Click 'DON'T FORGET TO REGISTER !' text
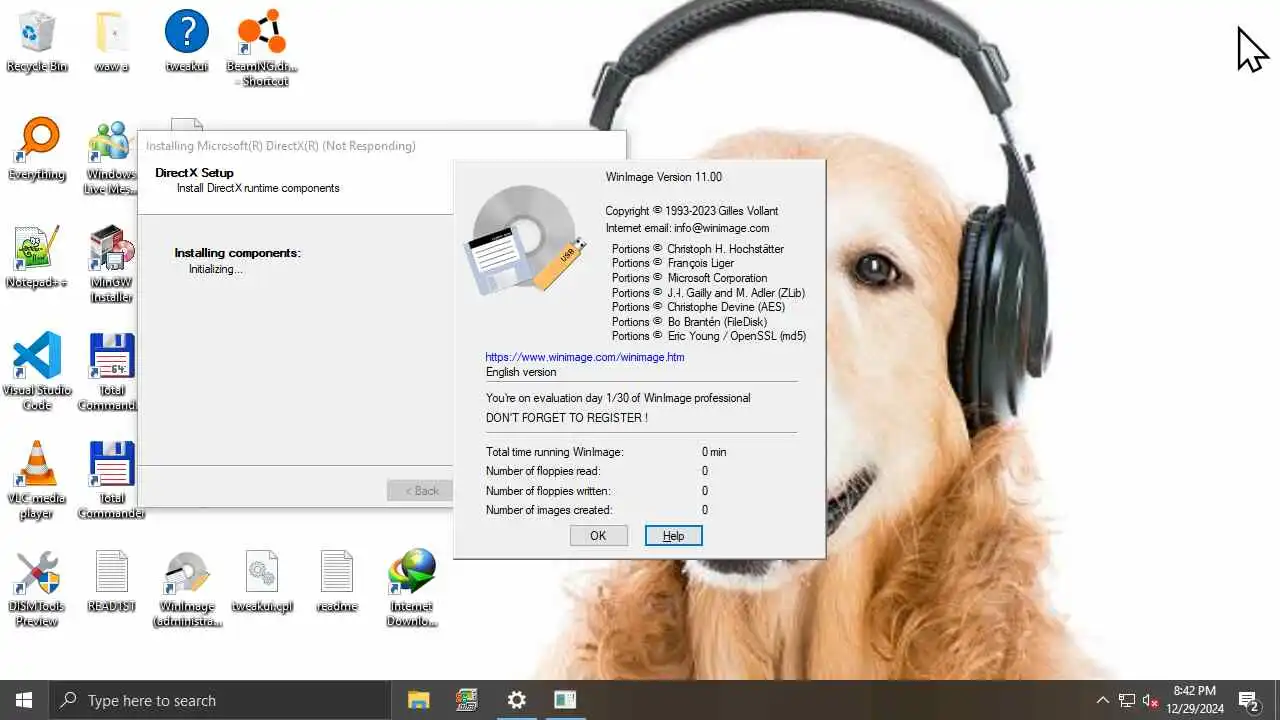This screenshot has width=1280, height=720. tap(566, 418)
